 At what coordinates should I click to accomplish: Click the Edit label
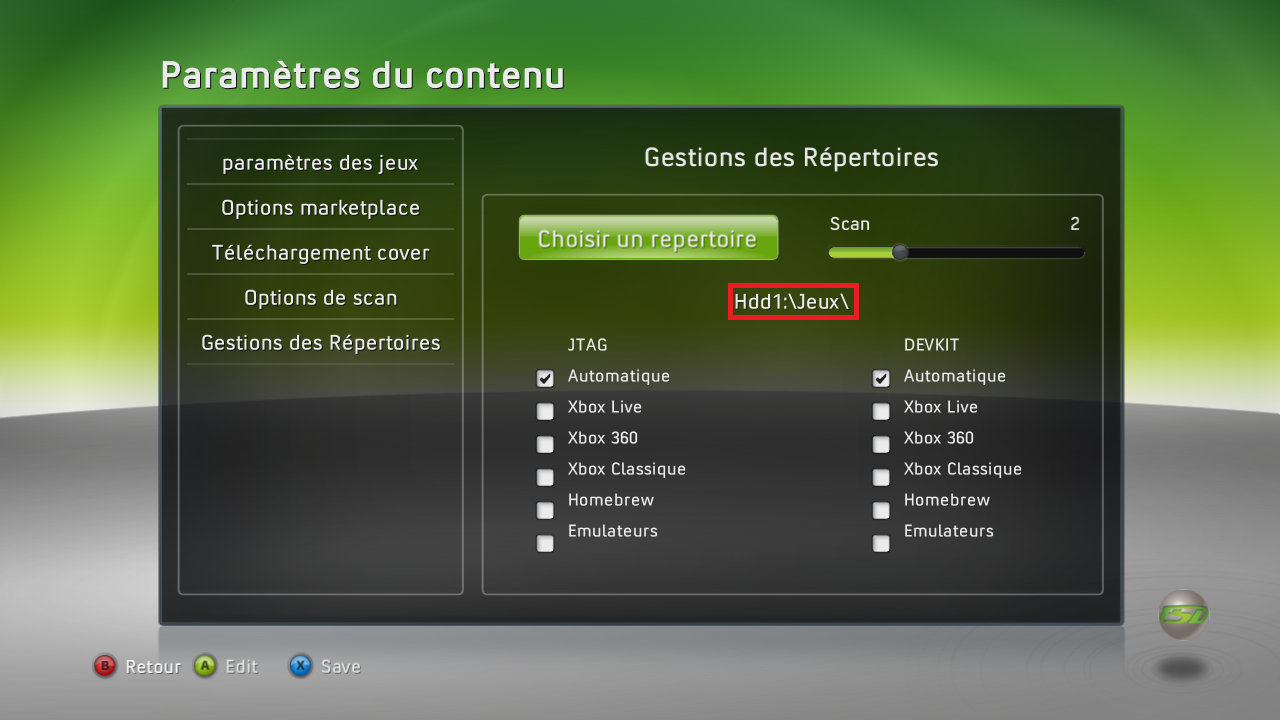[x=241, y=667]
